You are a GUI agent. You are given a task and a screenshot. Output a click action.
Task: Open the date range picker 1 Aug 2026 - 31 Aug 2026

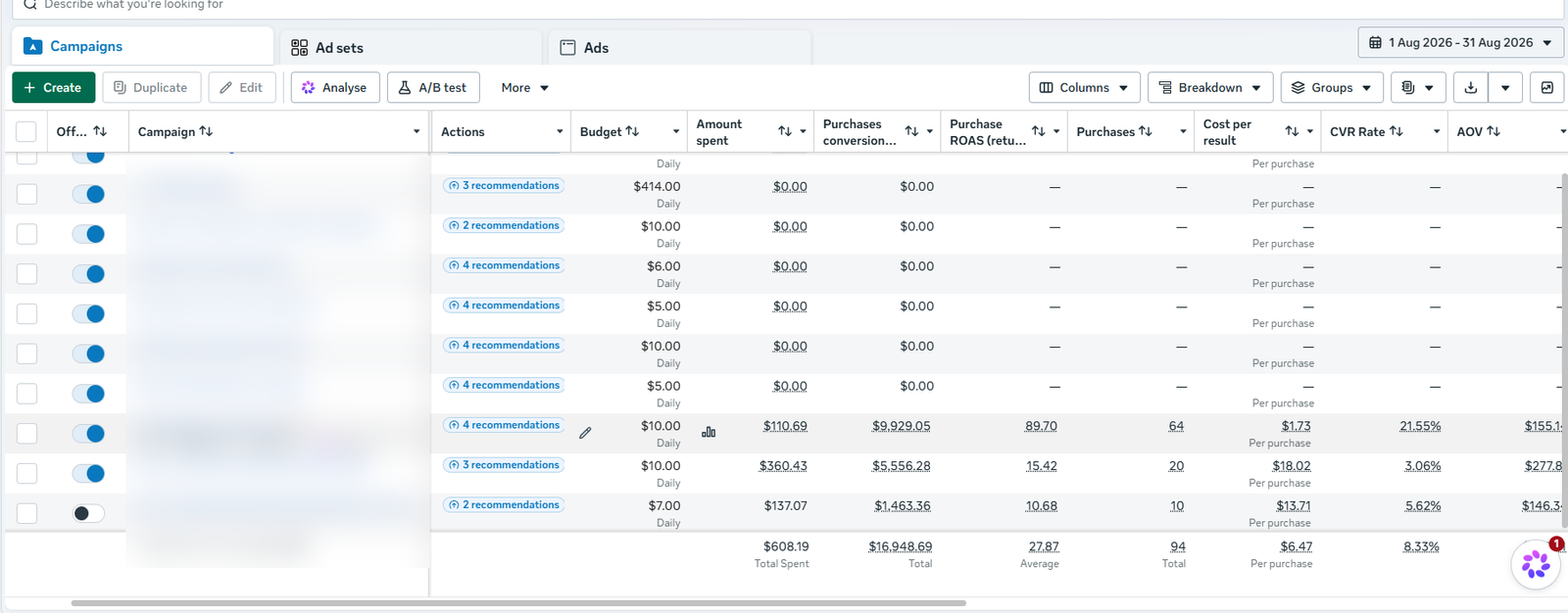1460,42
